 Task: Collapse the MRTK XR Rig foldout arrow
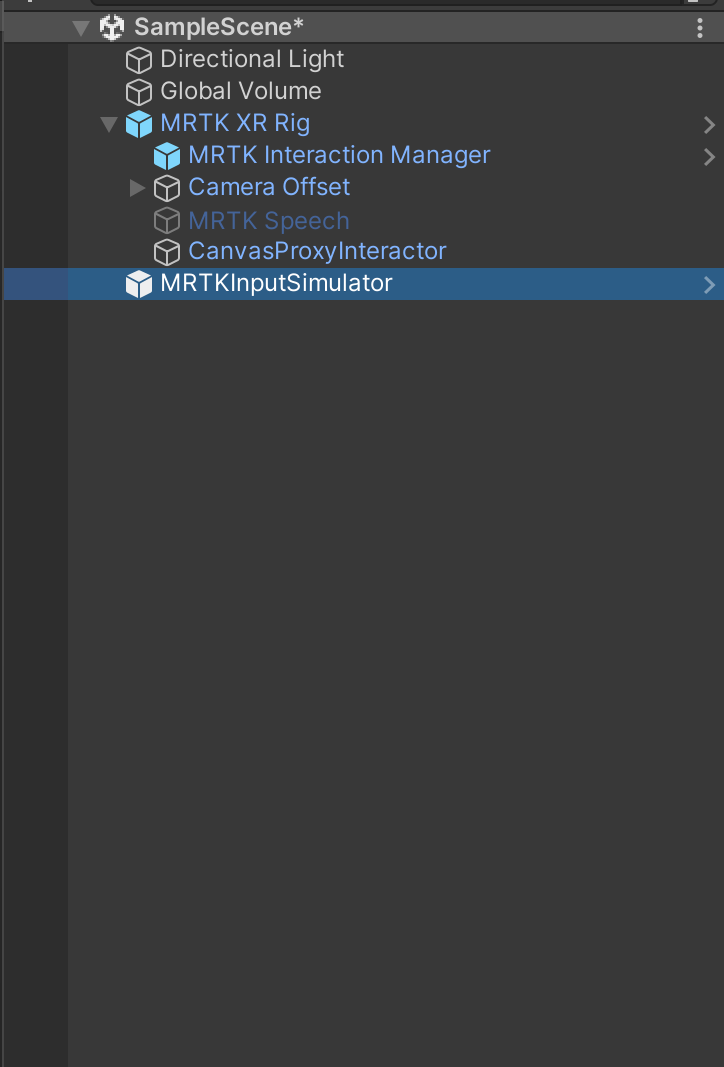point(109,124)
